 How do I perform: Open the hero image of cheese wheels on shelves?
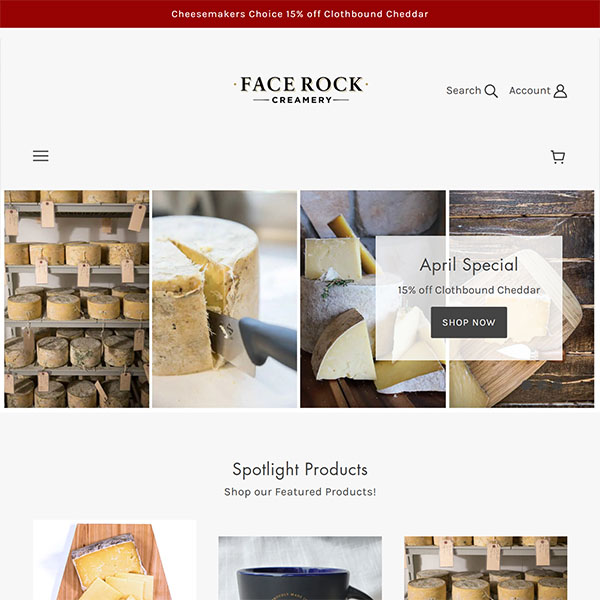[77, 299]
